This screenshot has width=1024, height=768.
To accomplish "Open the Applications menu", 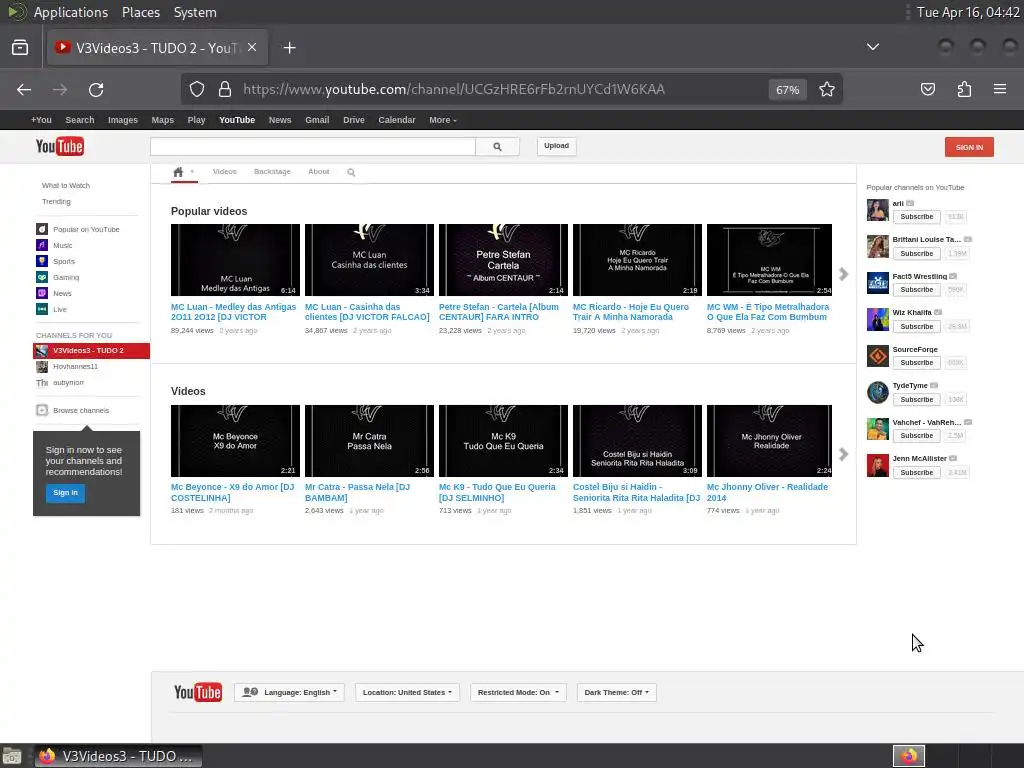I will 71,12.
